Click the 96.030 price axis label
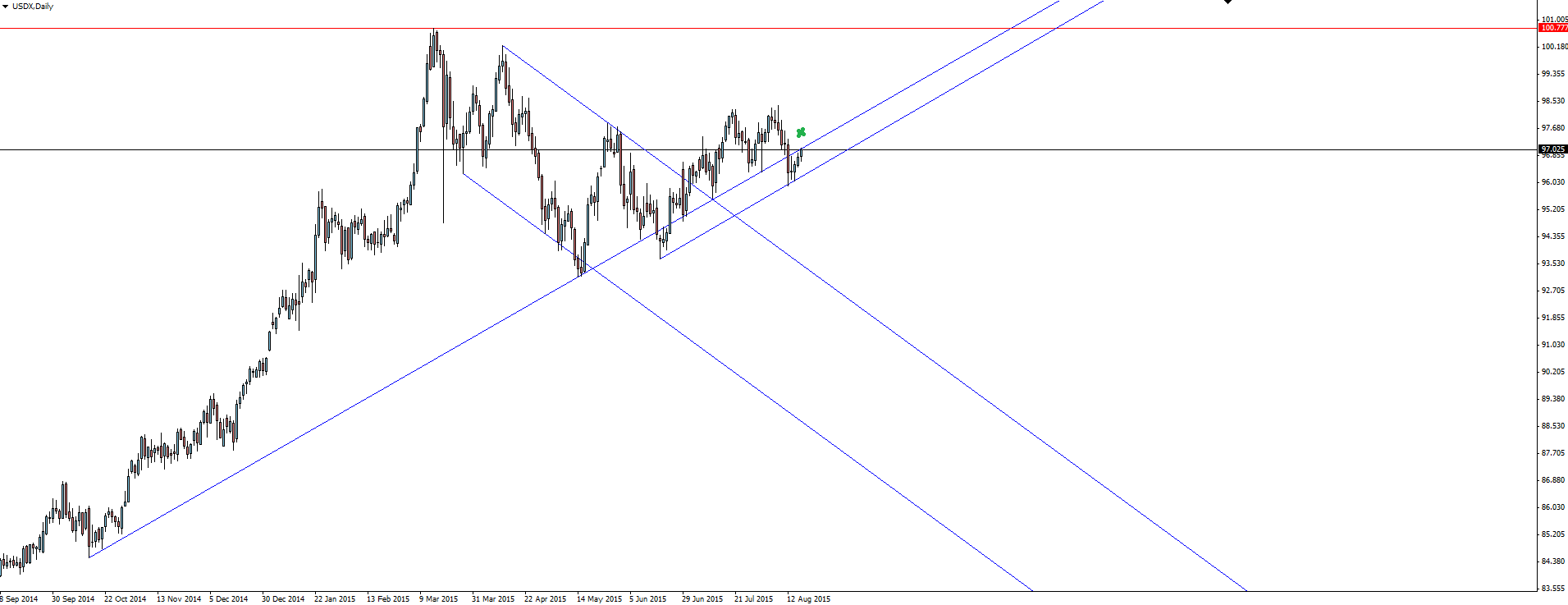Image resolution: width=1568 pixels, height=605 pixels. 1554,182
